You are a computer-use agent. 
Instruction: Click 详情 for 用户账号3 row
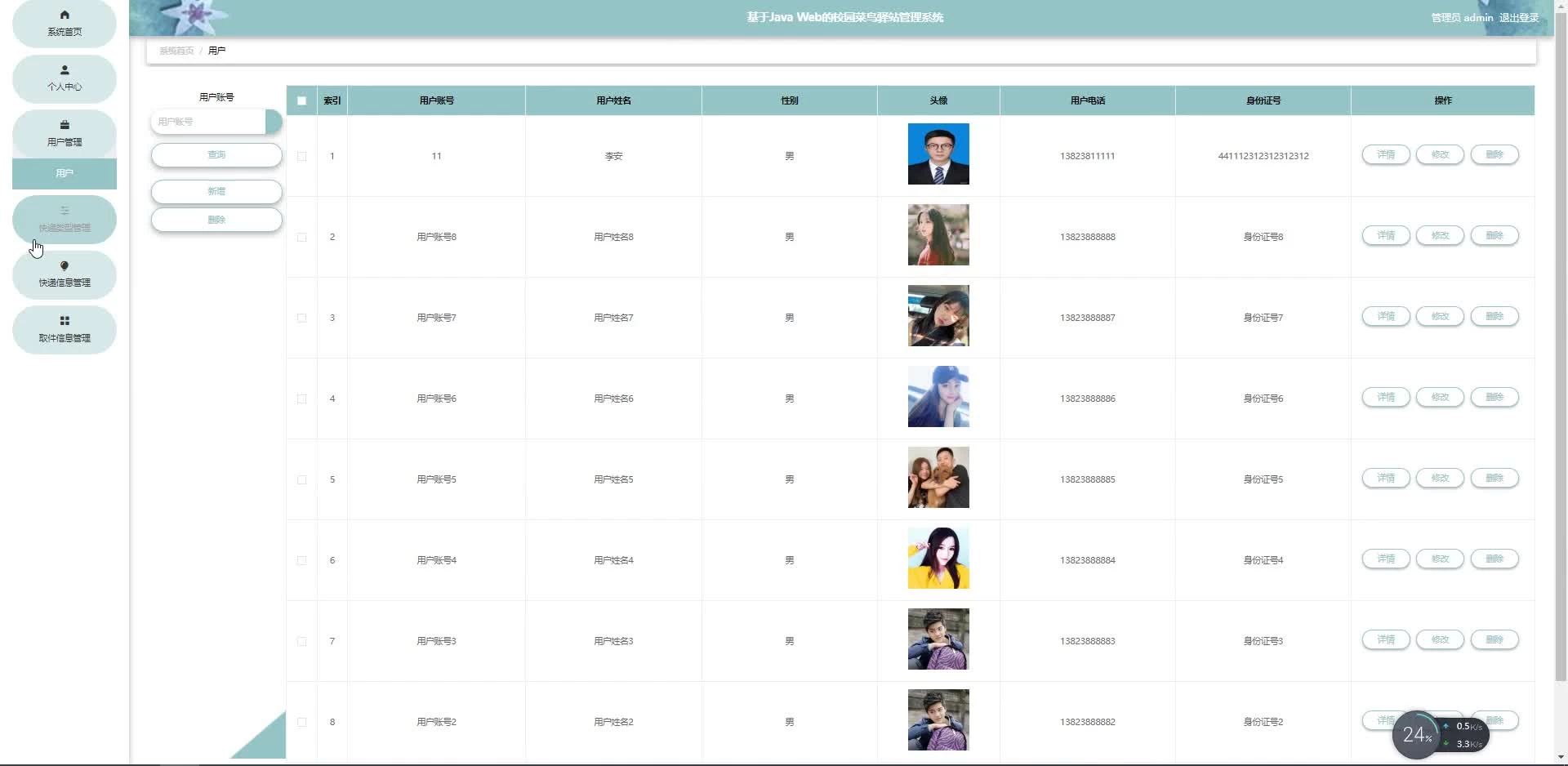click(1386, 639)
